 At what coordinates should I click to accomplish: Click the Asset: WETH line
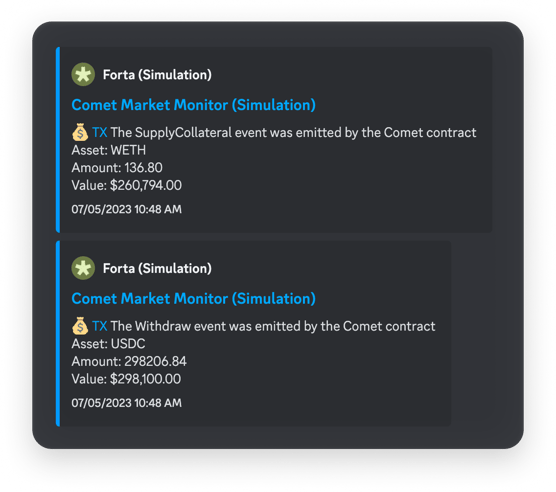coord(109,150)
